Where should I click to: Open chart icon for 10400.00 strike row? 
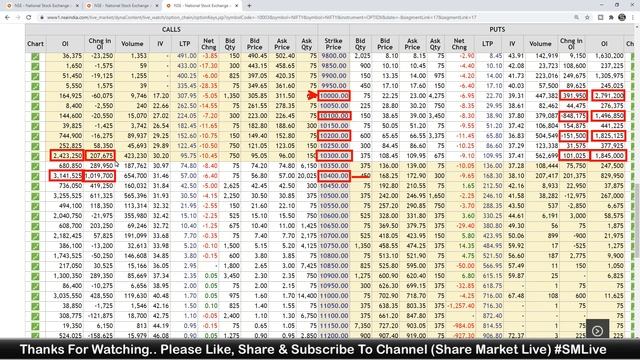coord(36,176)
